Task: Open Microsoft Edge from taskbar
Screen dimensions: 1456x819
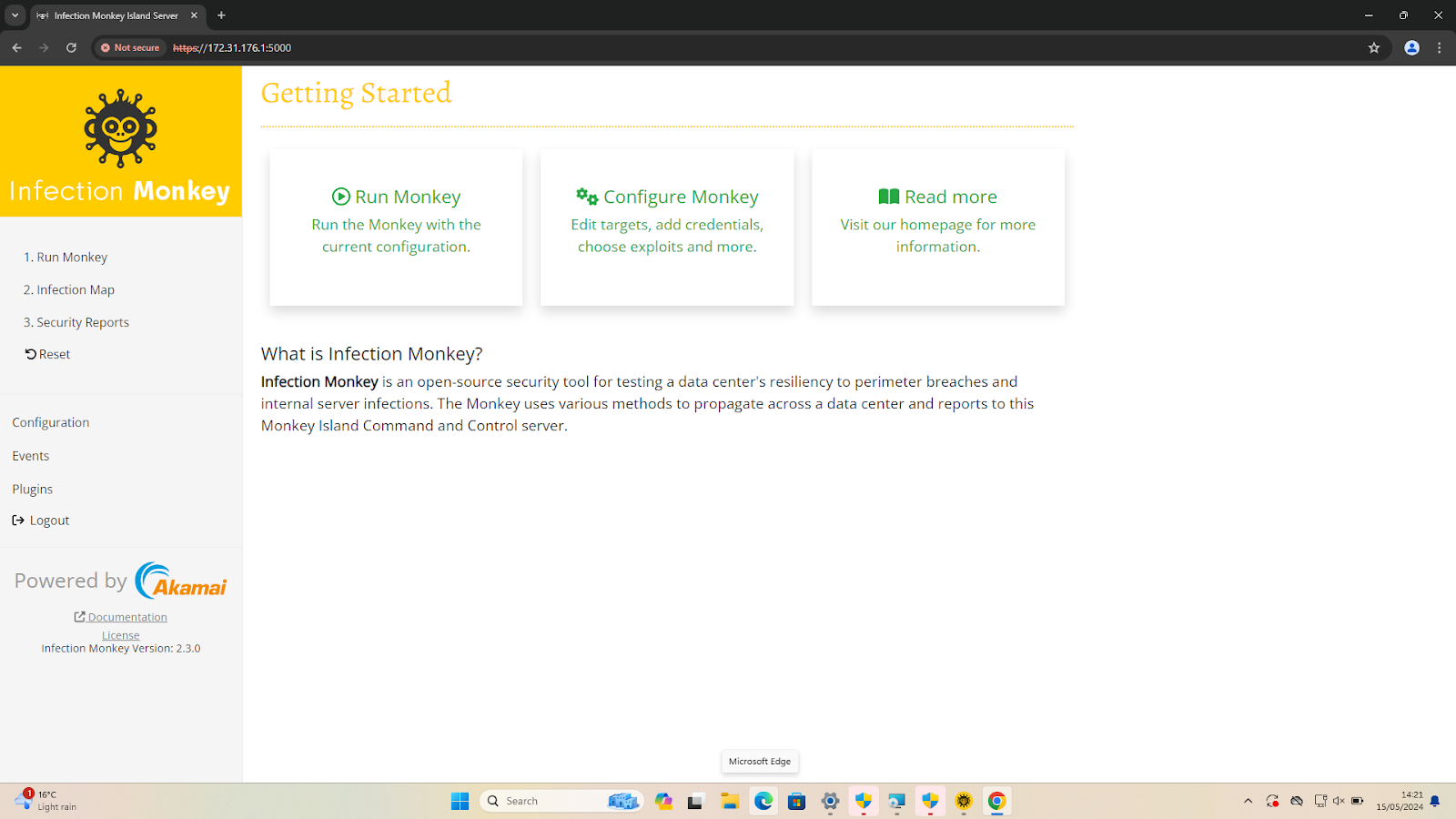Action: tap(763, 801)
